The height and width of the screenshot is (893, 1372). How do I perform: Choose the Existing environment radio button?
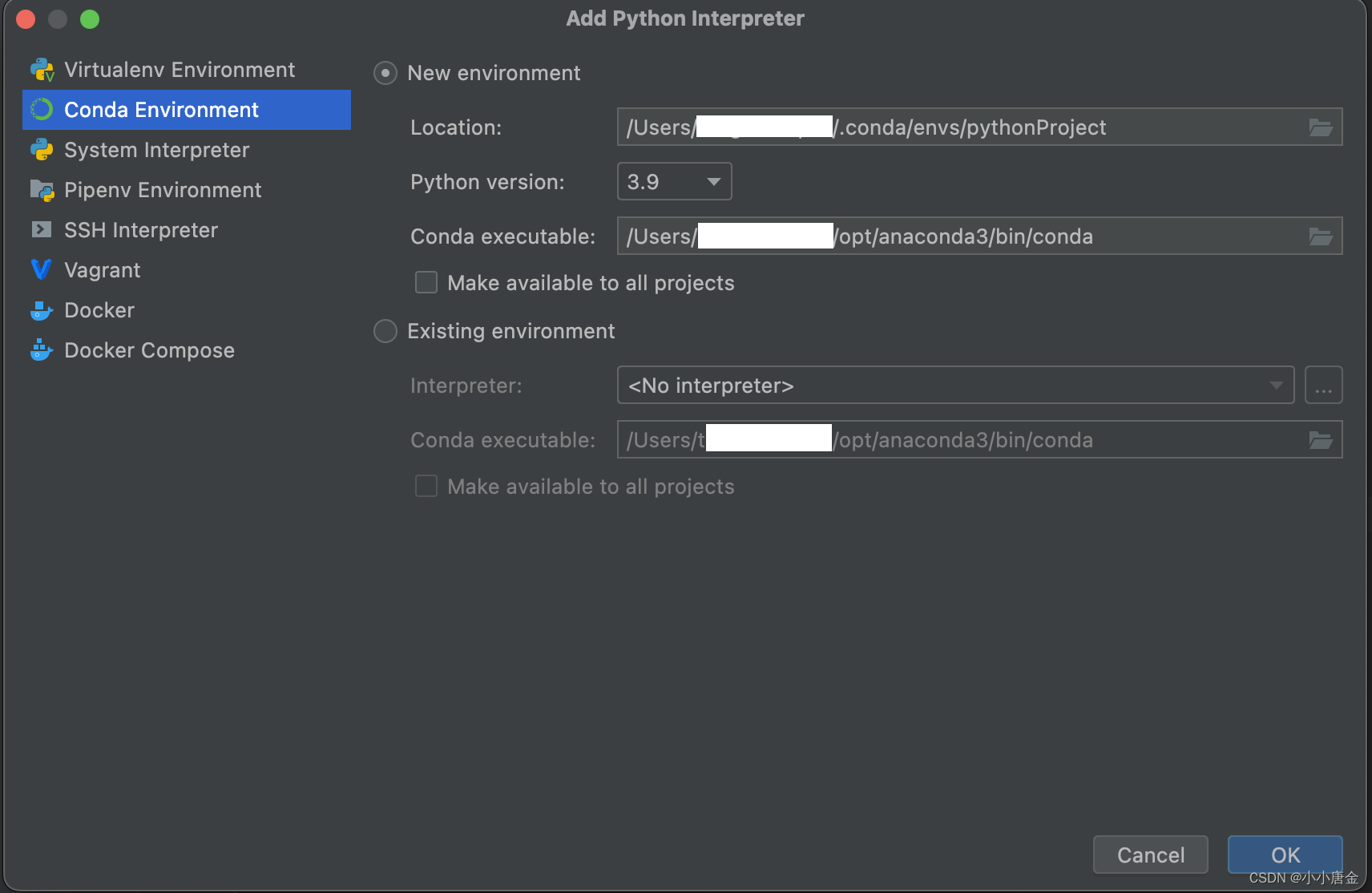[x=385, y=331]
